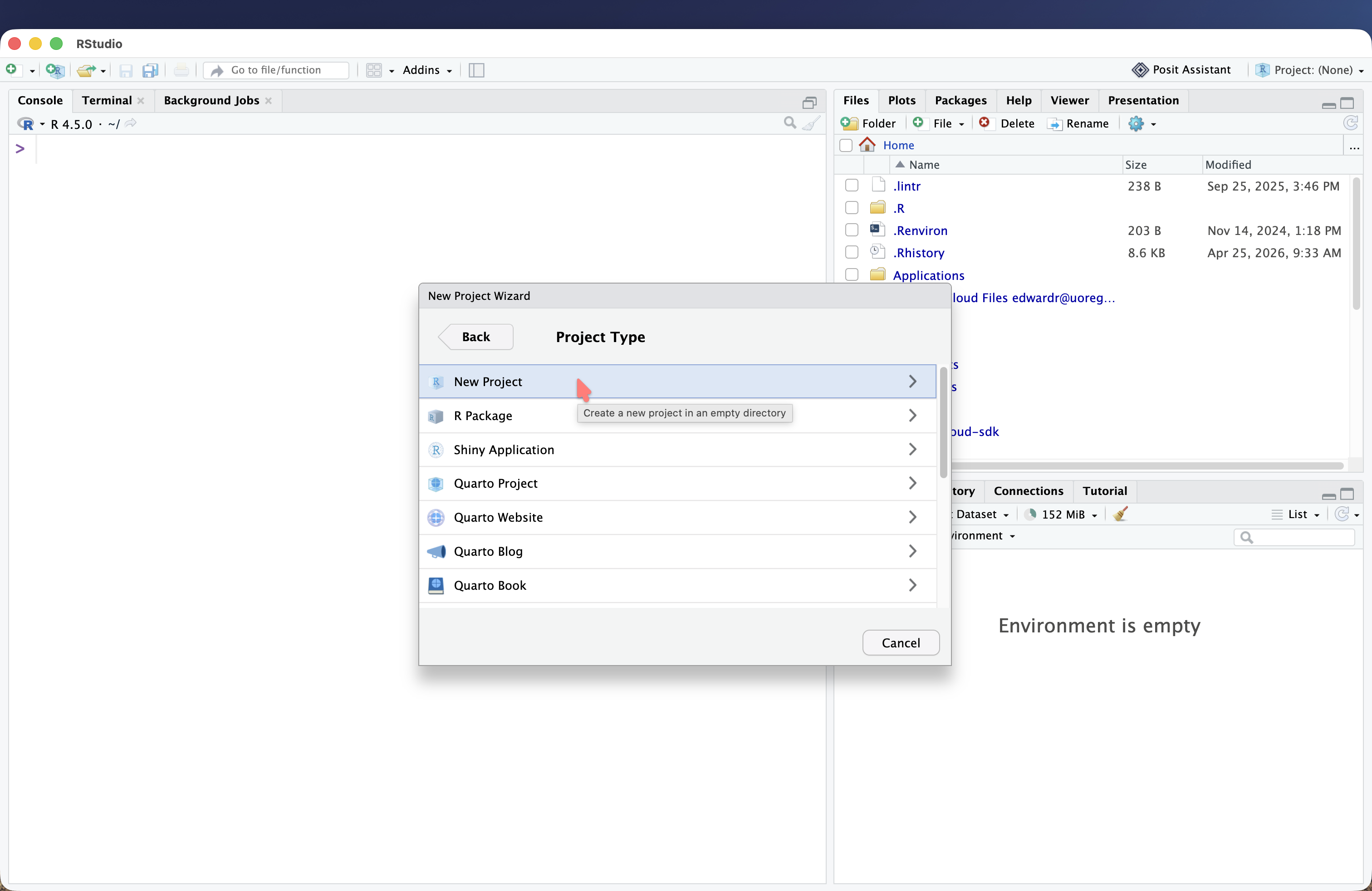Image resolution: width=1372 pixels, height=891 pixels.
Task: Click the New Folder icon in Files
Action: tap(848, 123)
